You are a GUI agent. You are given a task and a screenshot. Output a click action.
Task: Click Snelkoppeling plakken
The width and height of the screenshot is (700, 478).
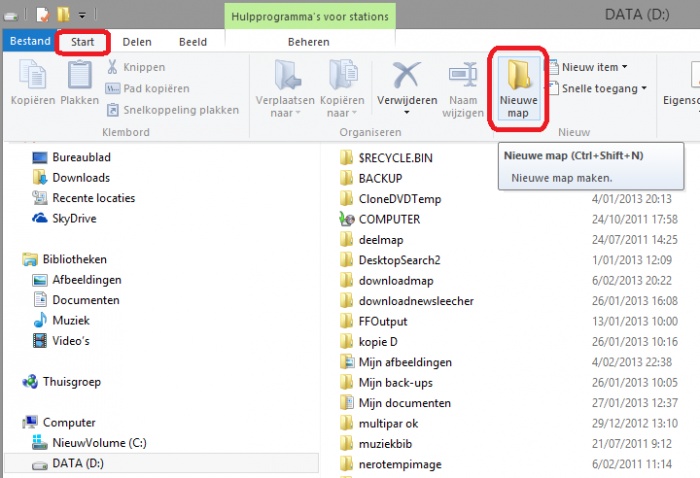pos(172,110)
